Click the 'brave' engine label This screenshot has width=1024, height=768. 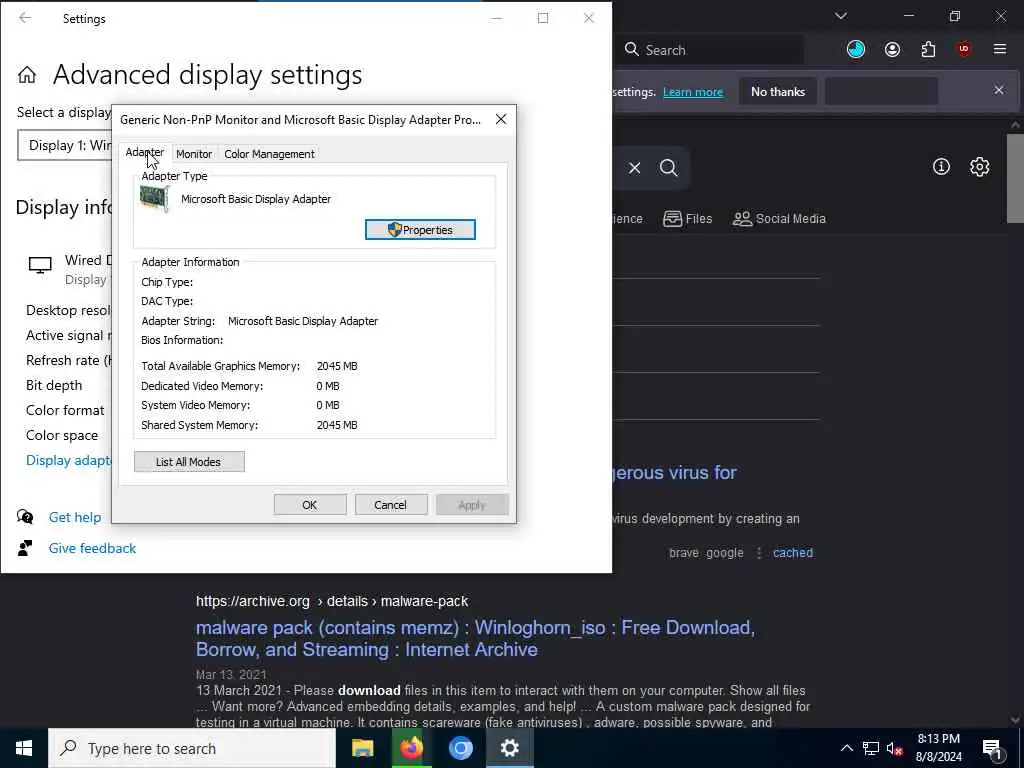pyautogui.click(x=684, y=553)
